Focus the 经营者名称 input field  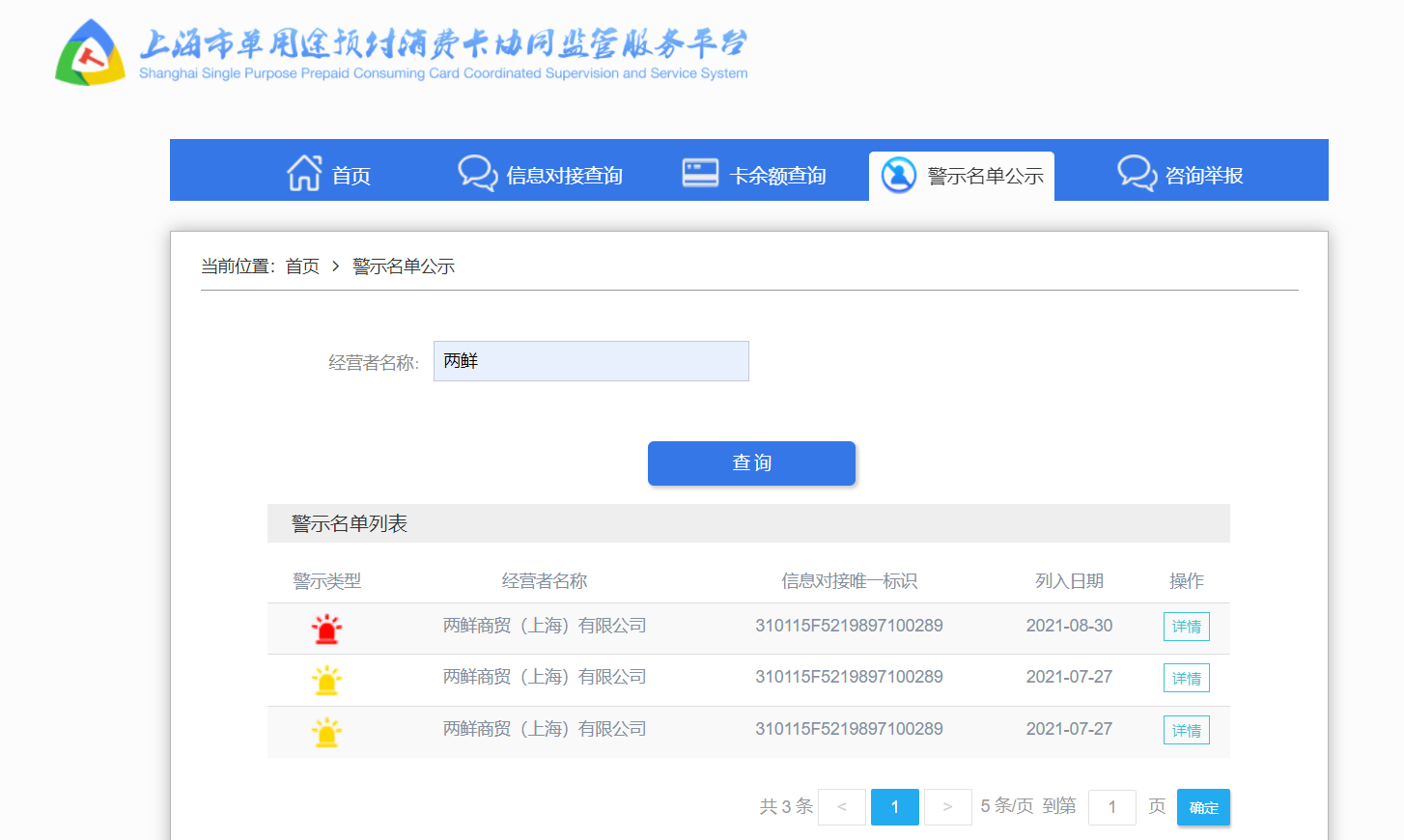(x=591, y=361)
